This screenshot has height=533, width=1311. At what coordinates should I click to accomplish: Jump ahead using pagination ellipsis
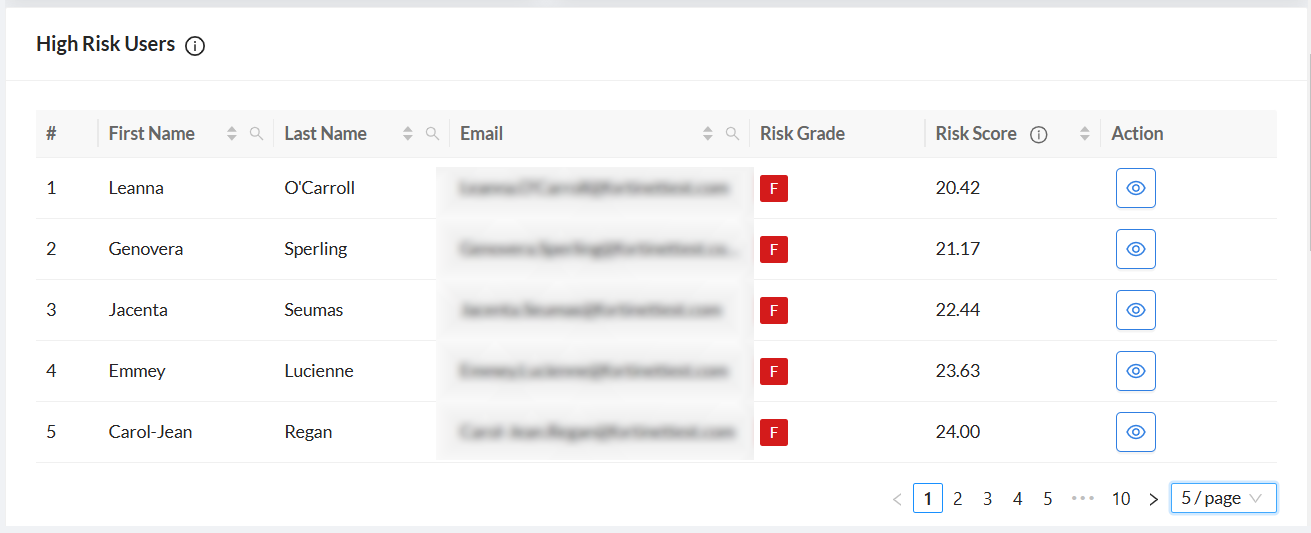click(1083, 498)
